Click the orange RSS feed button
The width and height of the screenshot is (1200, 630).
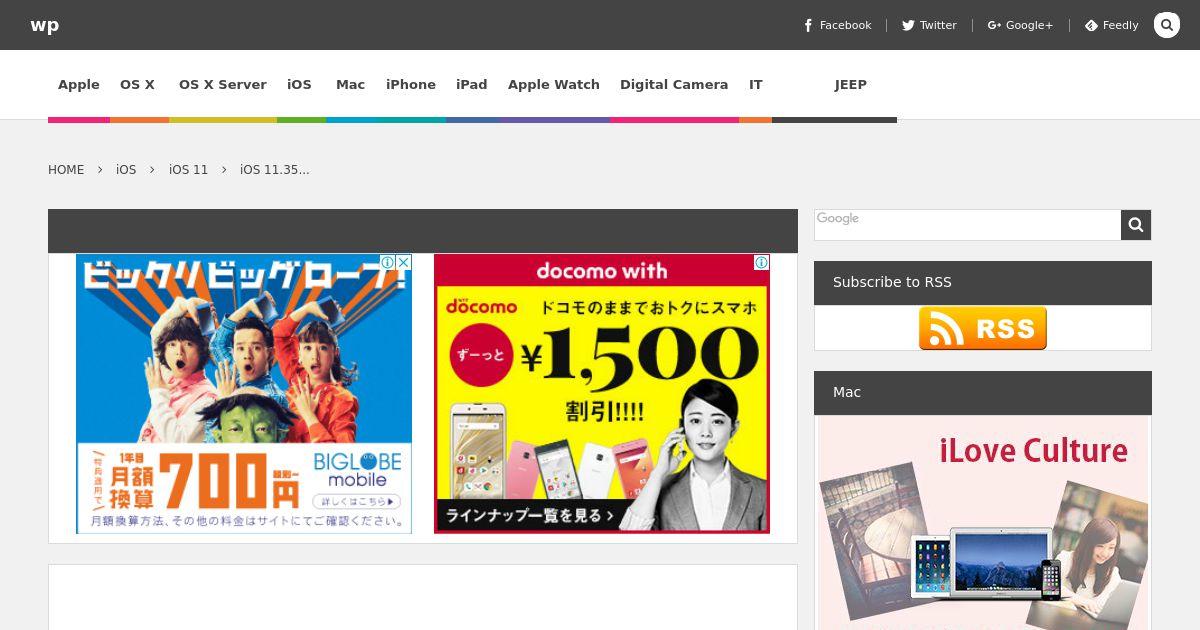click(983, 328)
